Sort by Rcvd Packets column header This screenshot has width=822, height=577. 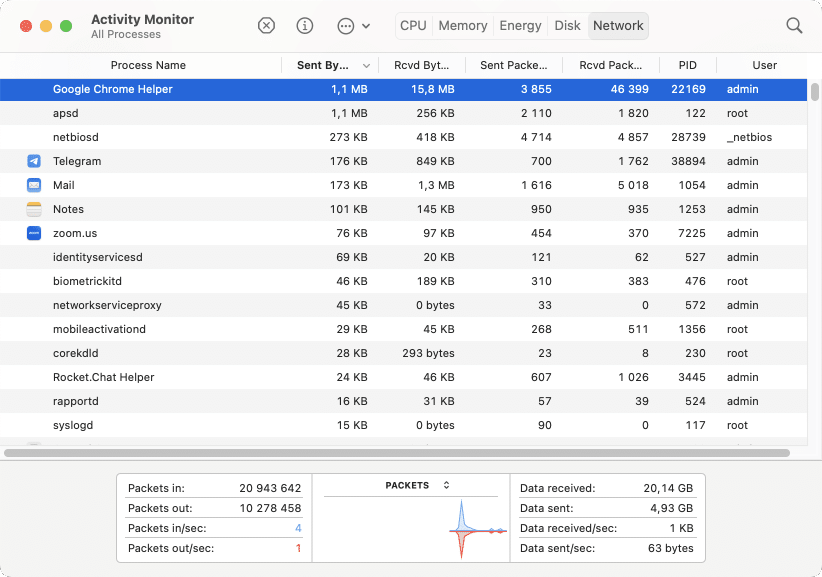610,66
